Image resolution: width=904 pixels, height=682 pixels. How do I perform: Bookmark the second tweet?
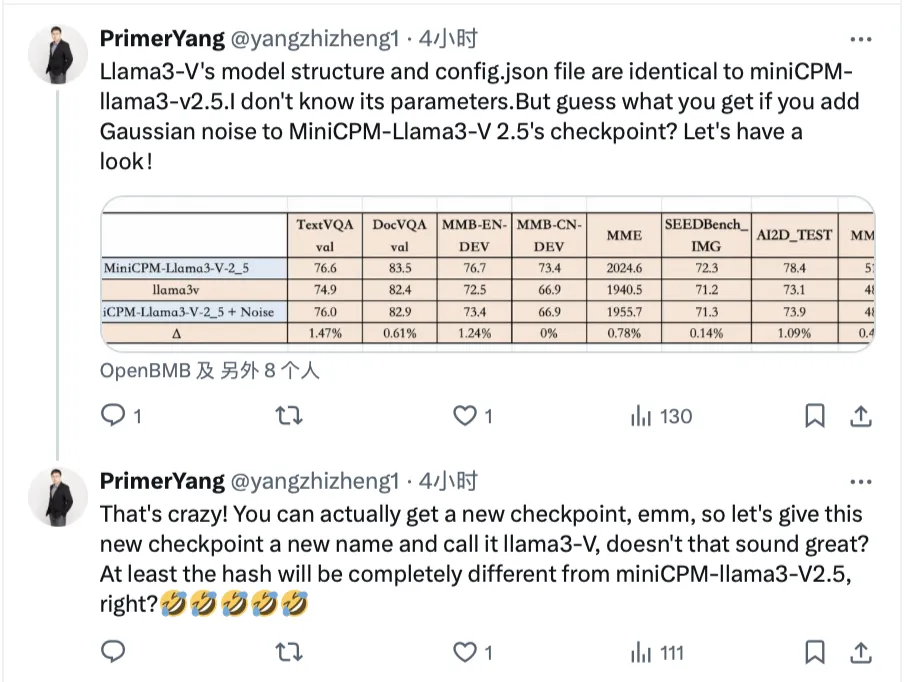pos(815,652)
